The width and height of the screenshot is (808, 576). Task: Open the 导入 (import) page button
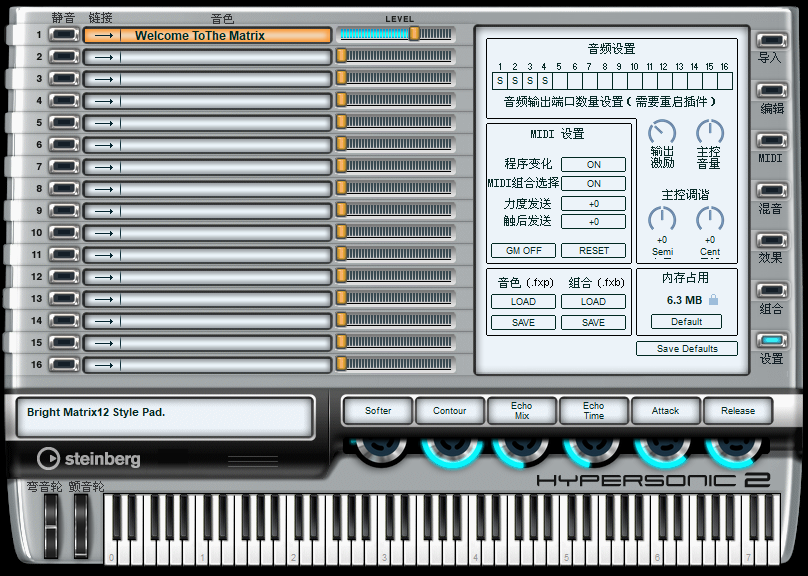click(771, 40)
